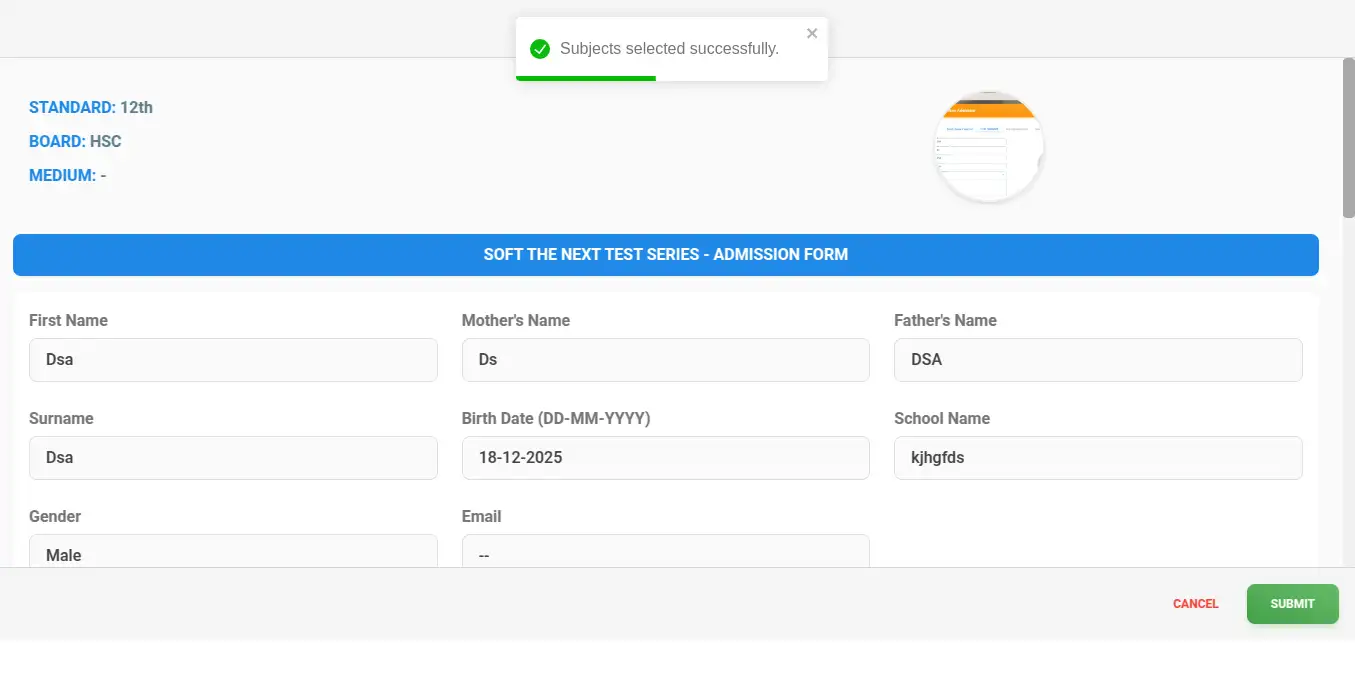Viewport: 1355px width, 674px height.
Task: Select the Mother's Name field
Action: coord(665,360)
